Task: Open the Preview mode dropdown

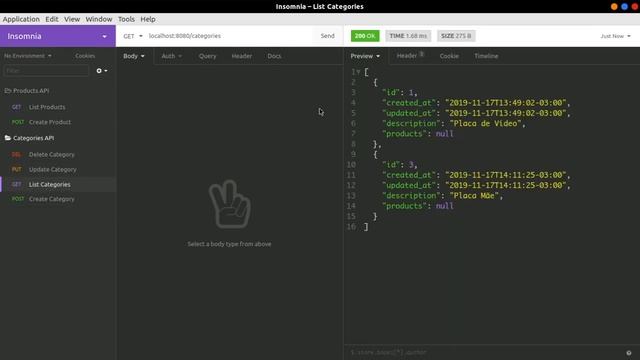Action: click(365, 56)
